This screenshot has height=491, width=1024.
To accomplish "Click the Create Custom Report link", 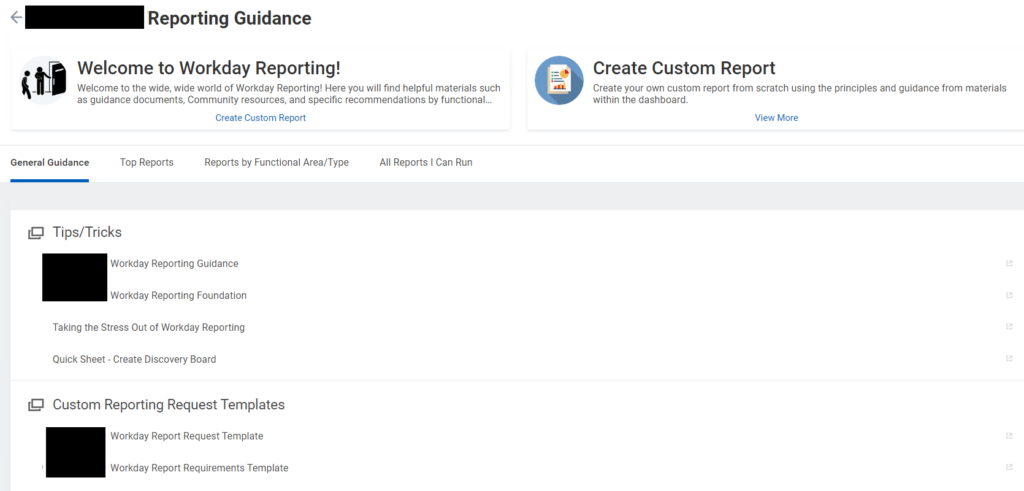I will [261, 118].
